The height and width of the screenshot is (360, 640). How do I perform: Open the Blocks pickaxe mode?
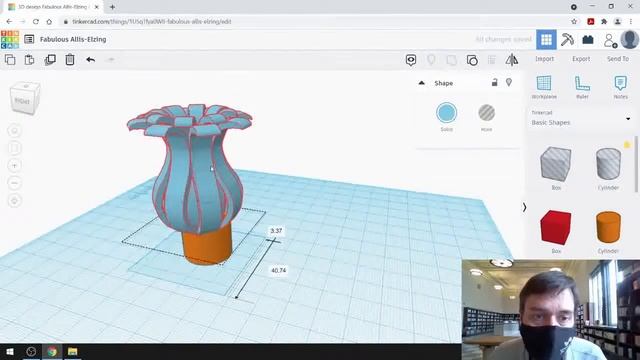pyautogui.click(x=567, y=40)
